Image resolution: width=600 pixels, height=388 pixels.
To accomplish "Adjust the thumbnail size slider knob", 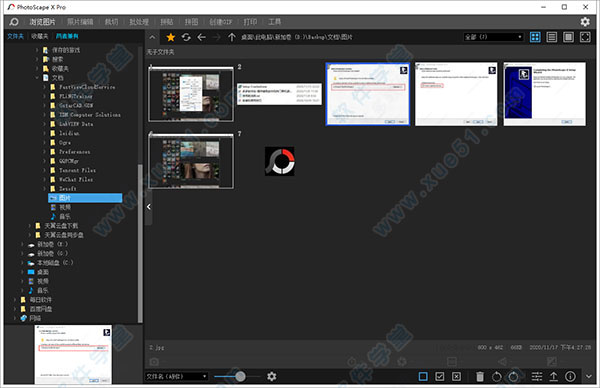I will pos(240,377).
